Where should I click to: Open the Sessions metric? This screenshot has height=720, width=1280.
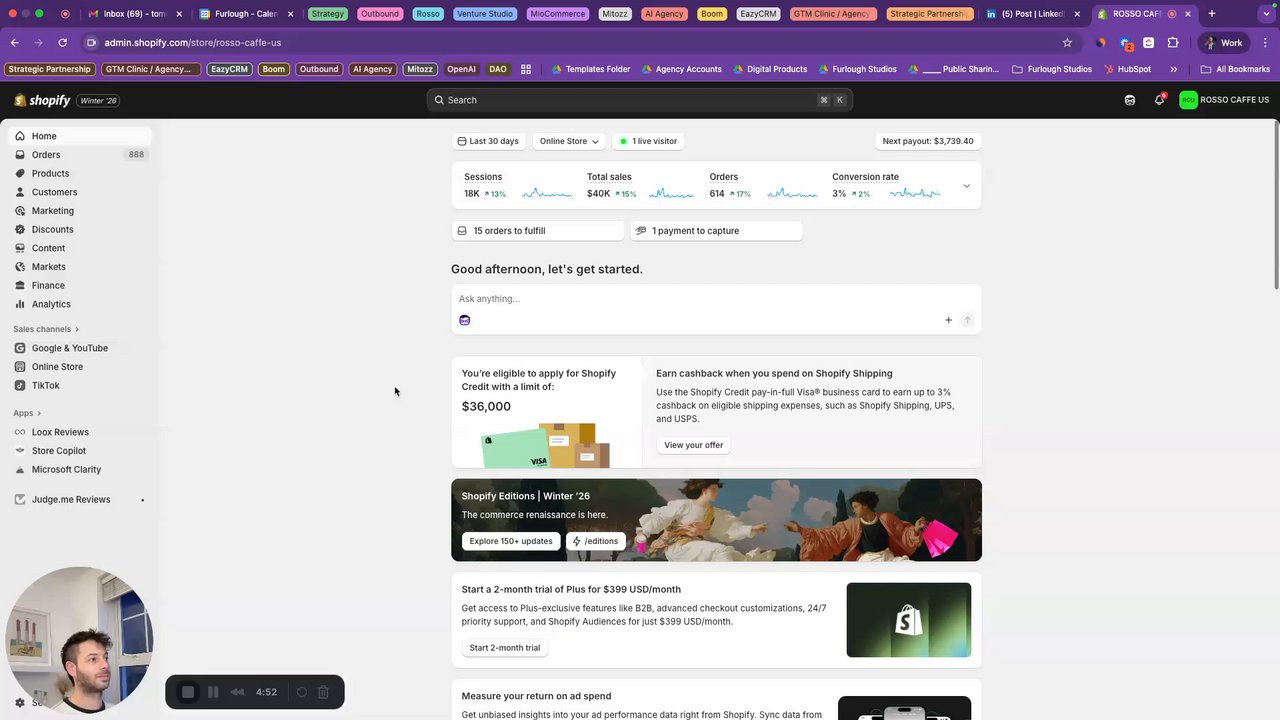click(518, 185)
